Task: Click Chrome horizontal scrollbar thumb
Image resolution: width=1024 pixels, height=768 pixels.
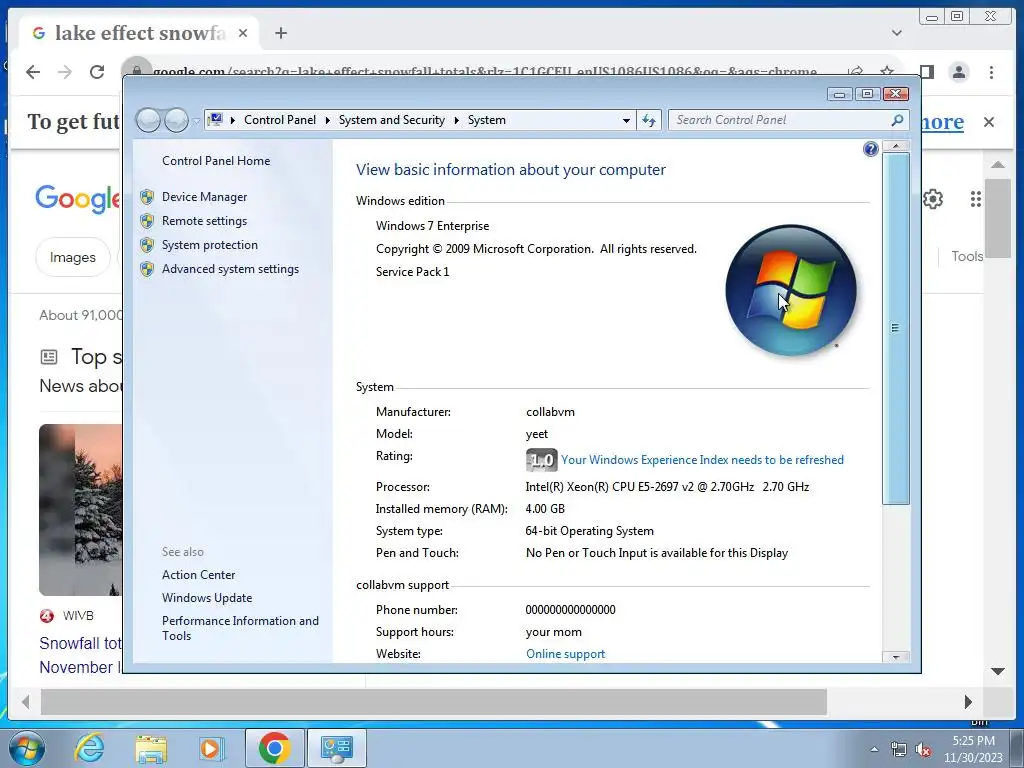Action: [x=434, y=702]
